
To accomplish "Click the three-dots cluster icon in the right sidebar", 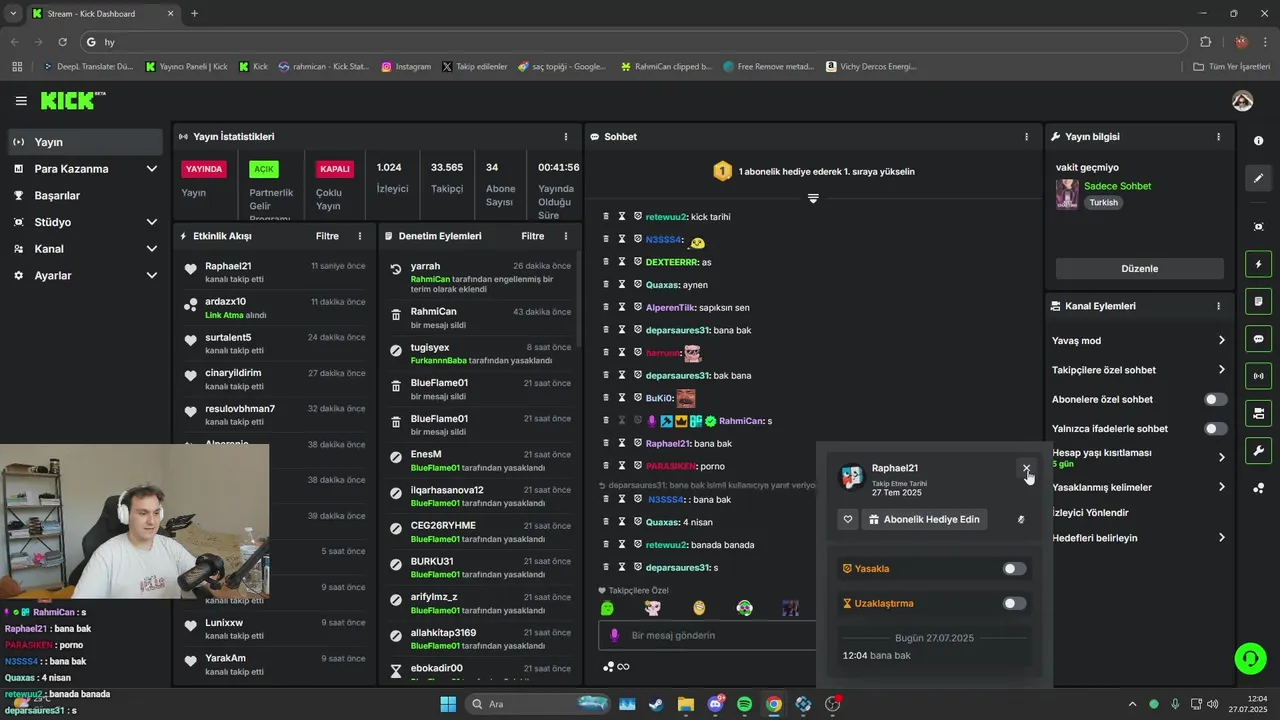I will pyautogui.click(x=1258, y=488).
